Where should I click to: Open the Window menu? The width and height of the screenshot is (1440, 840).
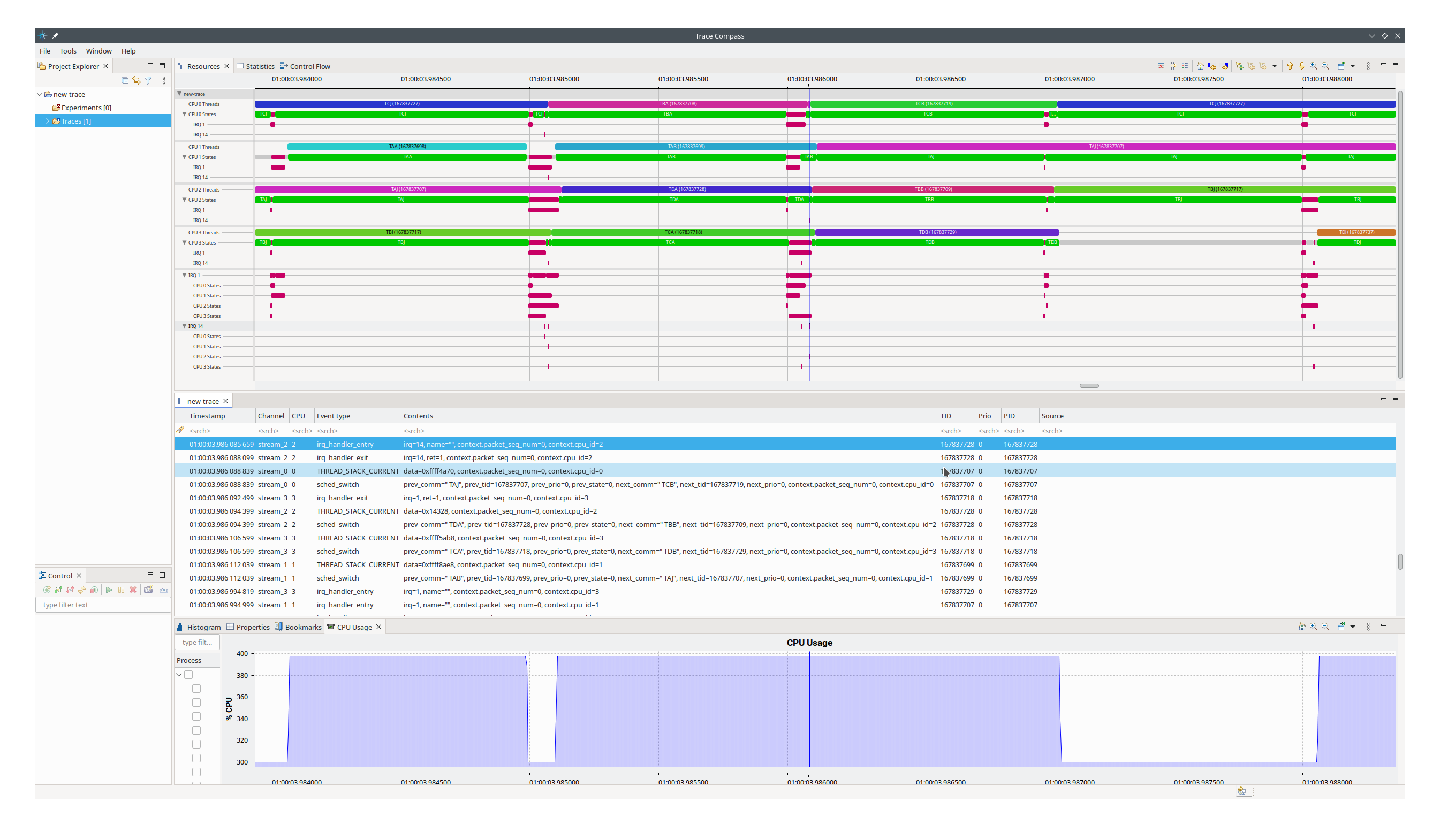(x=98, y=51)
